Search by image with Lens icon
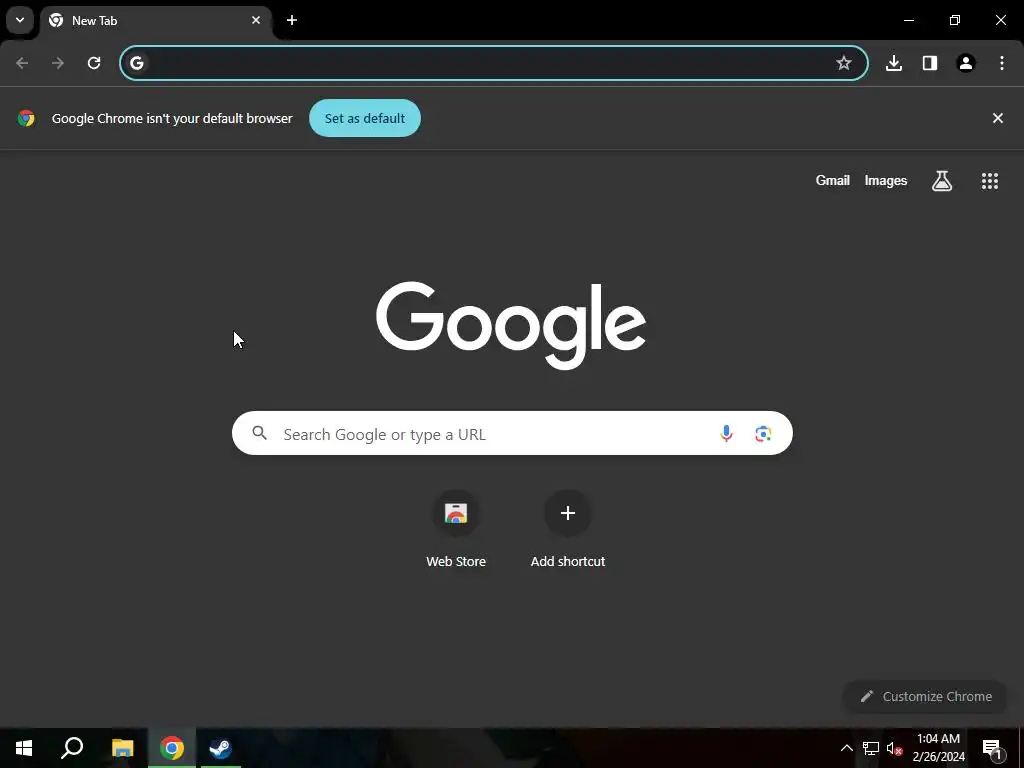Viewport: 1024px width, 768px height. click(763, 434)
